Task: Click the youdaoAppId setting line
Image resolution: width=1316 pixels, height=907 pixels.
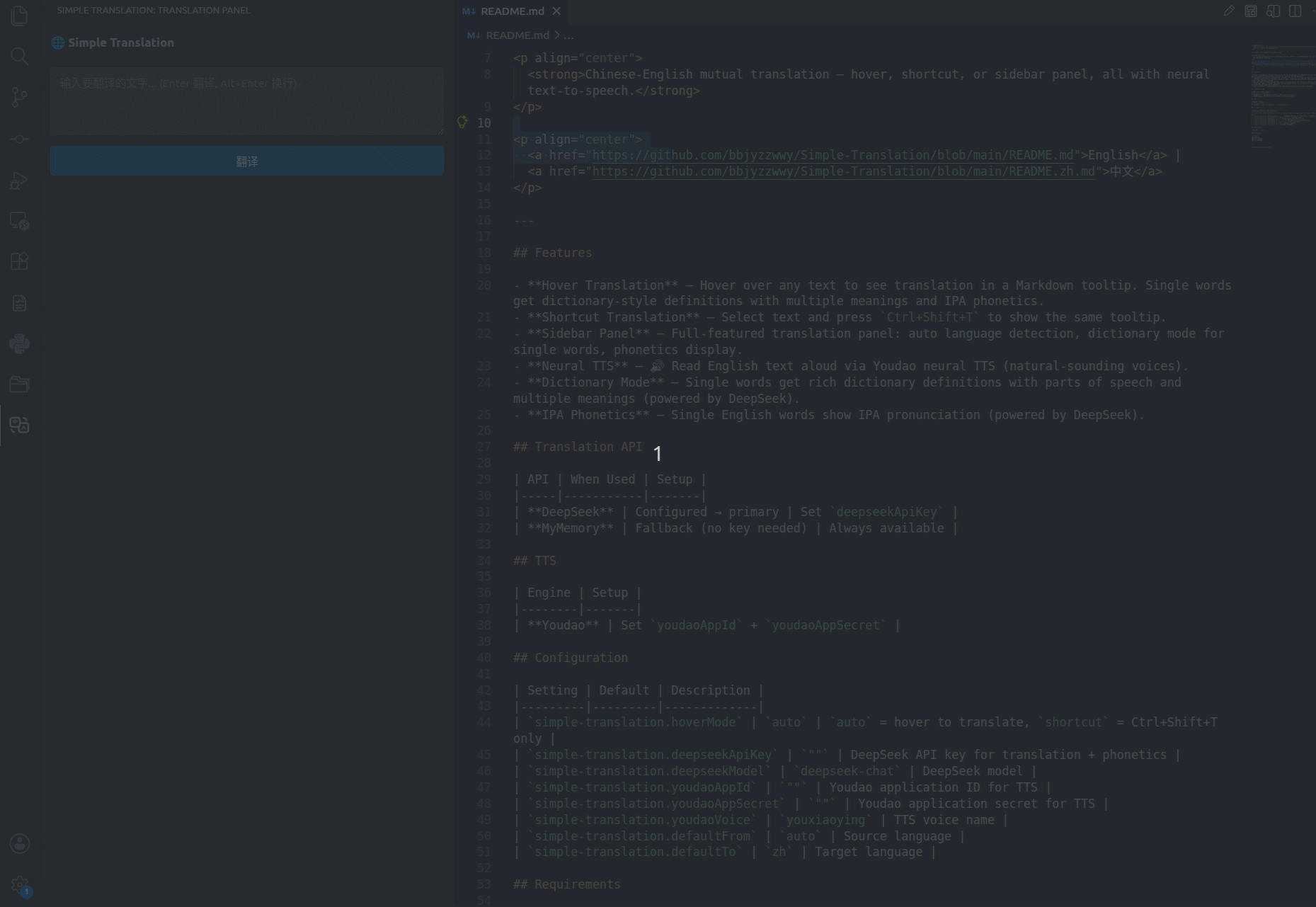Action: pos(782,787)
